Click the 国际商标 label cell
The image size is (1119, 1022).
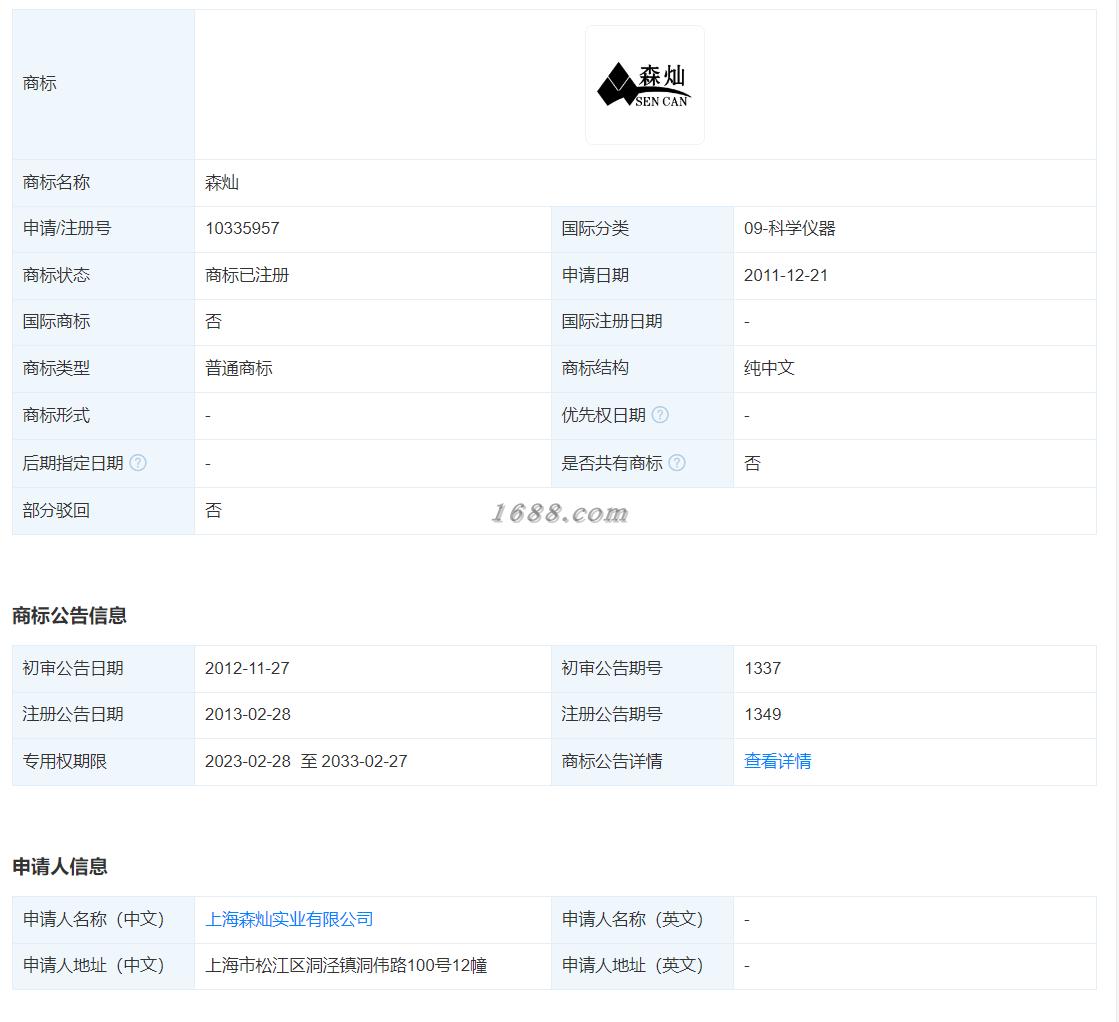point(103,323)
